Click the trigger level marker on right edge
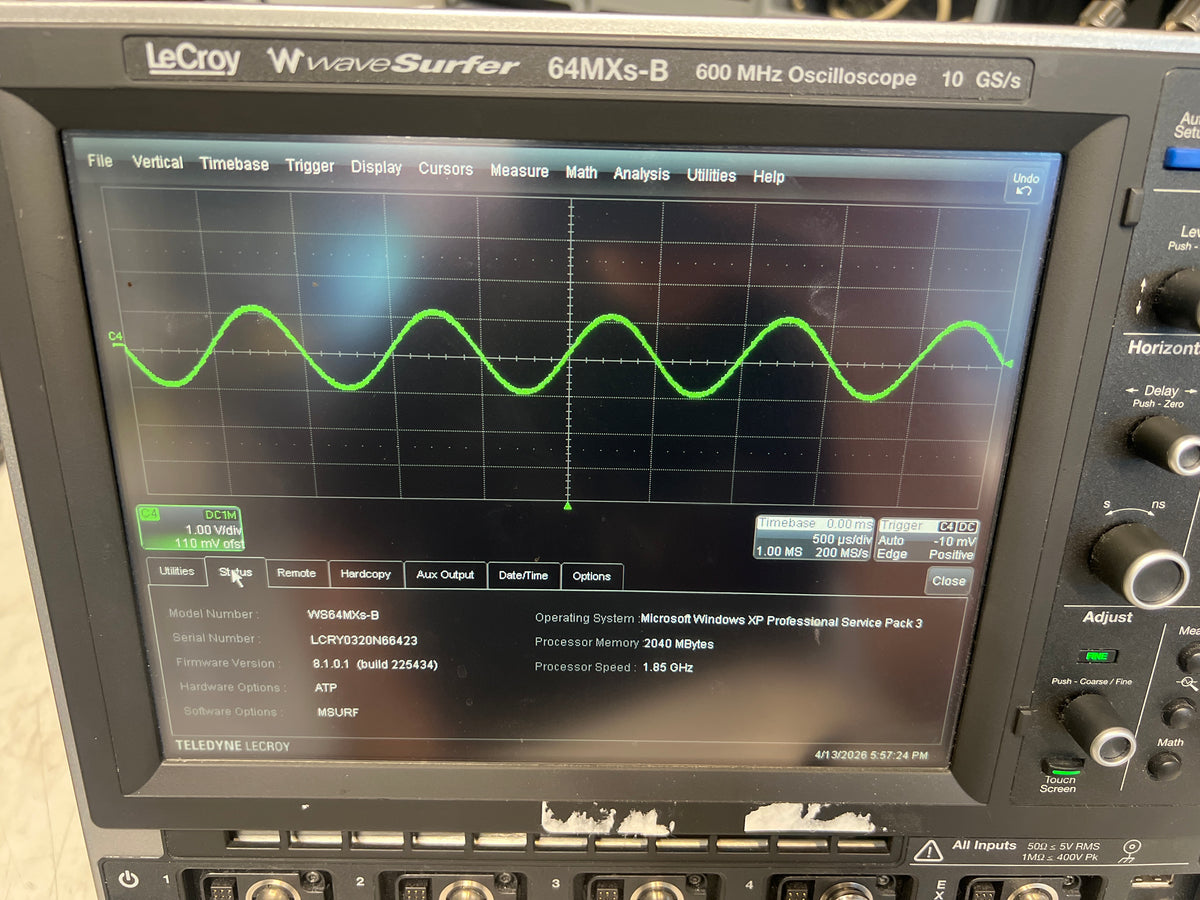The image size is (1200, 900). click(1008, 363)
